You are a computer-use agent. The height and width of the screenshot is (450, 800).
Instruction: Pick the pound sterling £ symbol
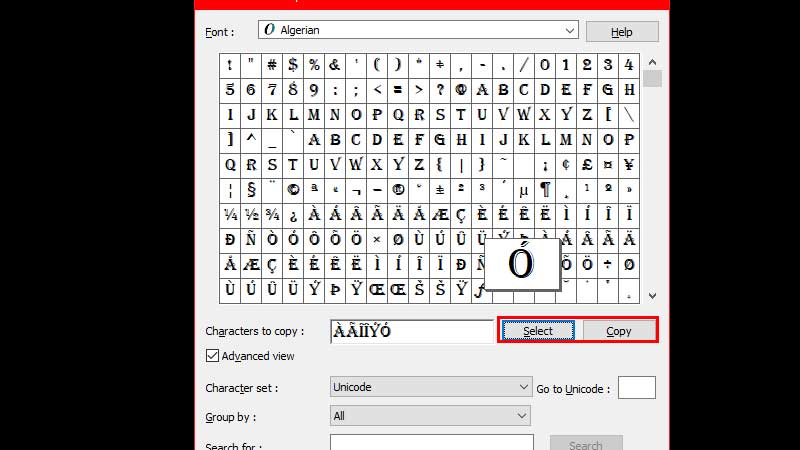(587, 165)
